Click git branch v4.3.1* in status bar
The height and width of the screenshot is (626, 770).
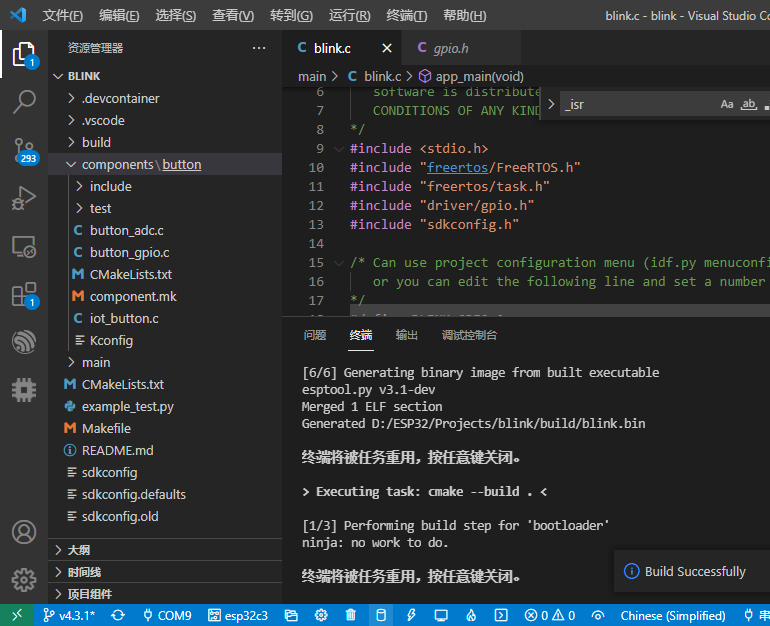[x=69, y=615]
